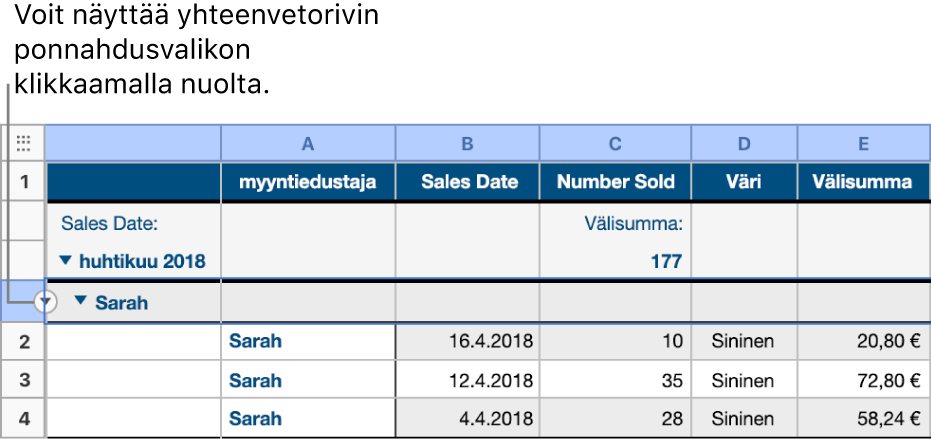Select row 3 header
This screenshot has height=439, width=931.
point(24,380)
